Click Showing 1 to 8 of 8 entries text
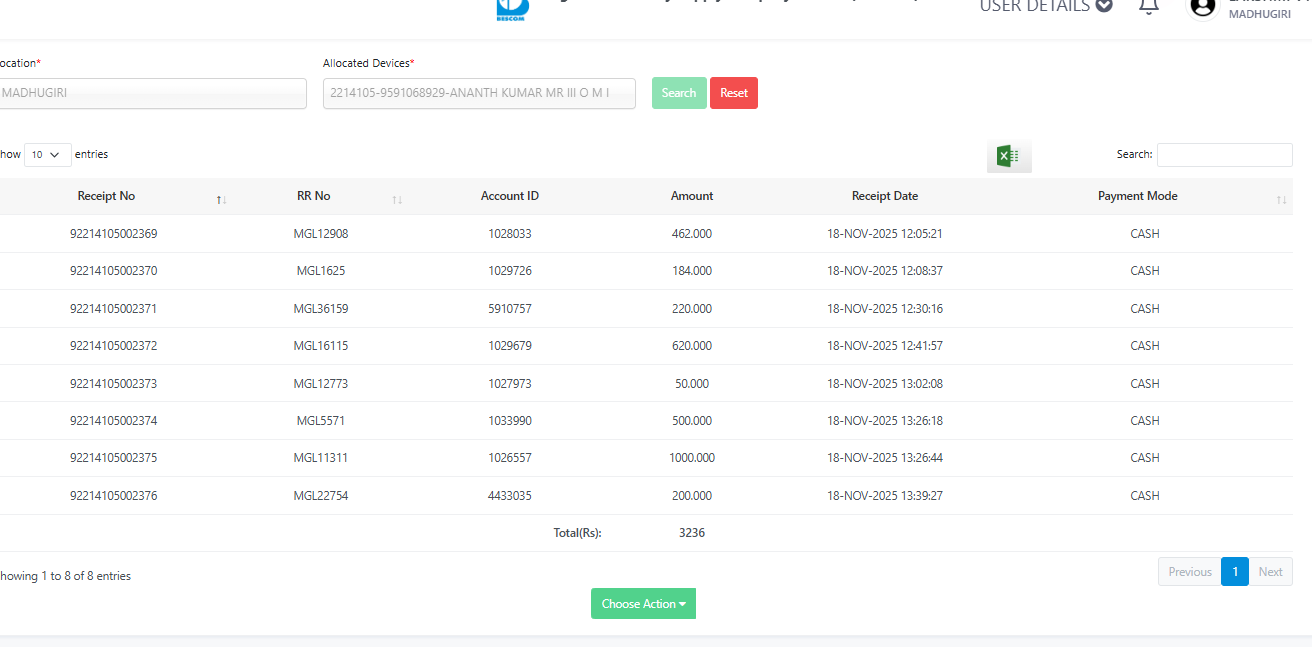 (65, 576)
